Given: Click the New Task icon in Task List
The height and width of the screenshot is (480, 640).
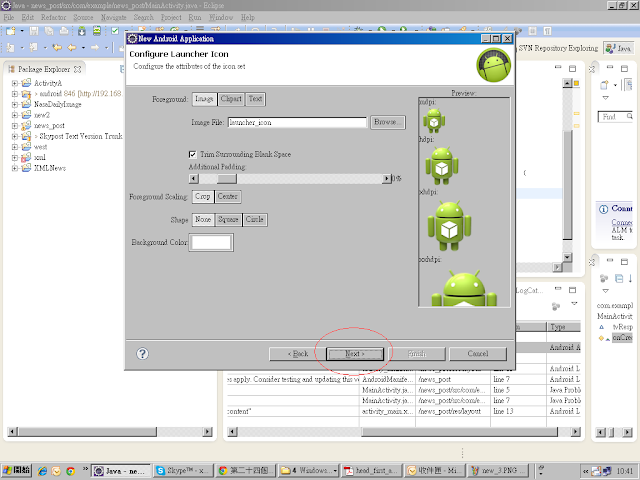Looking at the screenshot, I should click(x=604, y=85).
